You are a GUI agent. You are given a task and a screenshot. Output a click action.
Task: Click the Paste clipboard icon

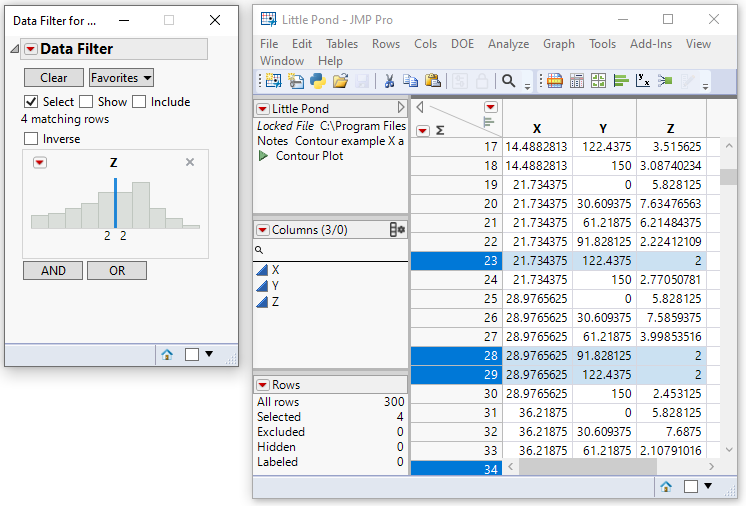click(x=432, y=81)
